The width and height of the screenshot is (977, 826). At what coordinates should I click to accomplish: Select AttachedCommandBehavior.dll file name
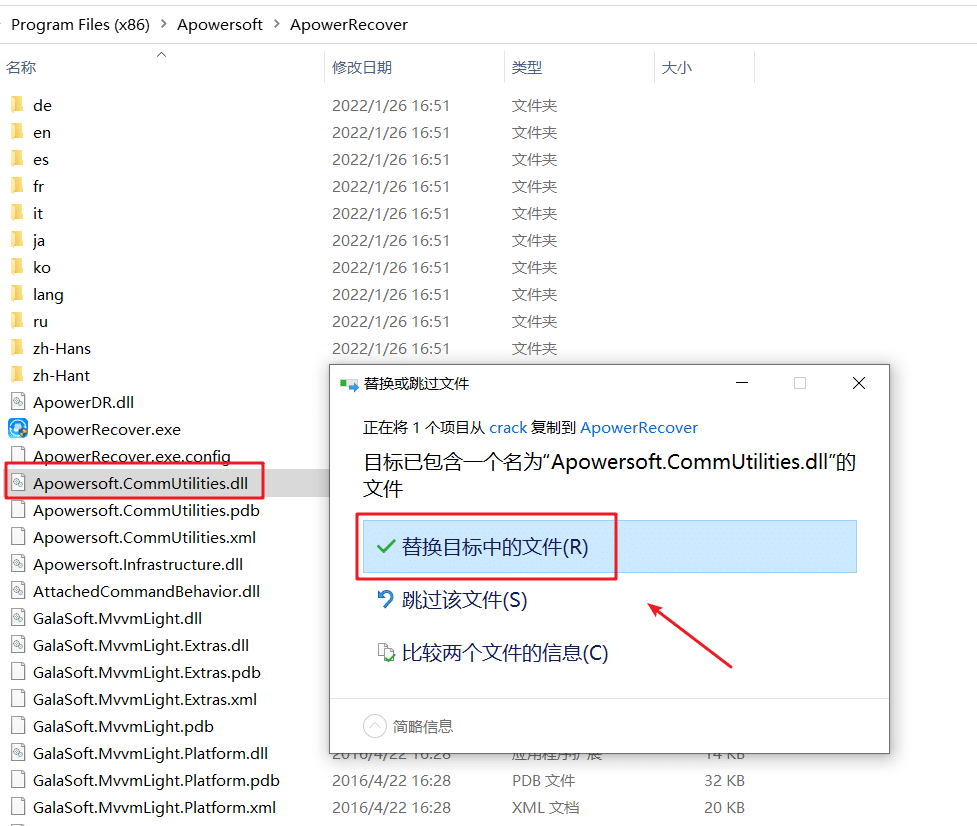[146, 591]
